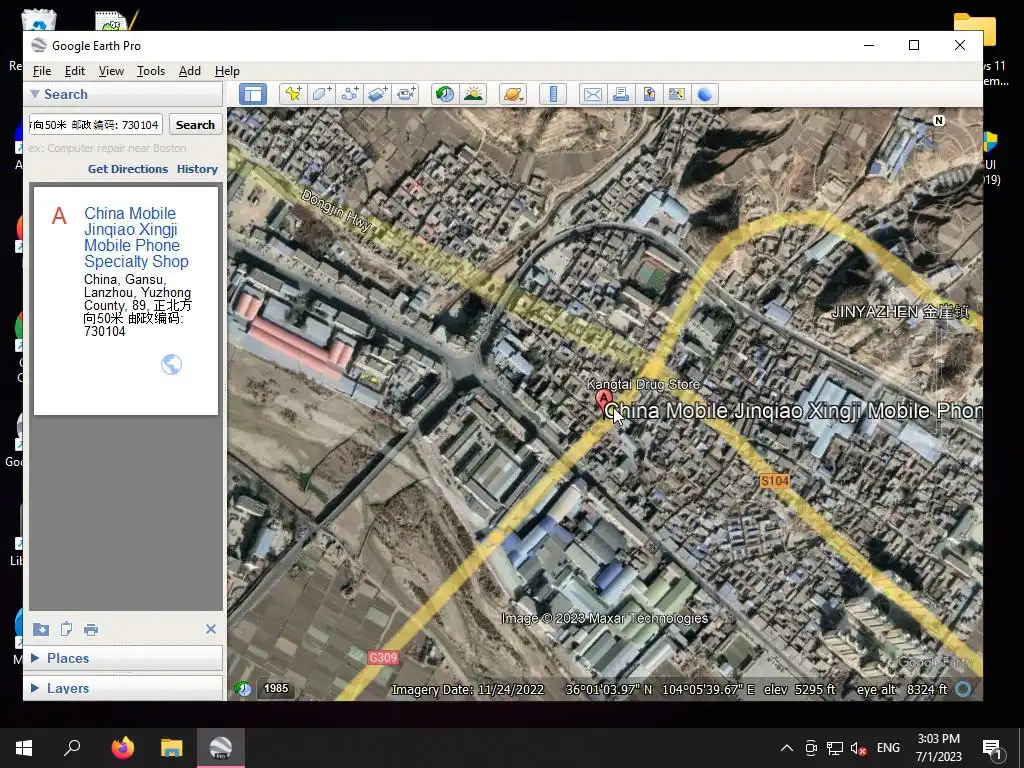Open the Get Directions link
Viewport: 1024px width, 768px height.
[x=128, y=169]
